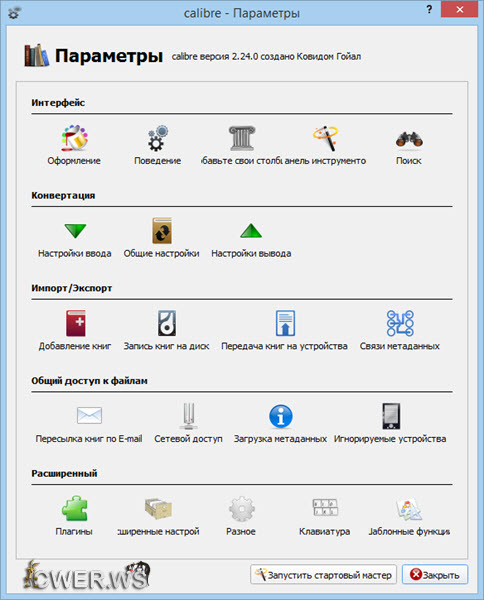The height and width of the screenshot is (600, 484).
Task: Click the Поведение label text
Action: click(x=157, y=161)
